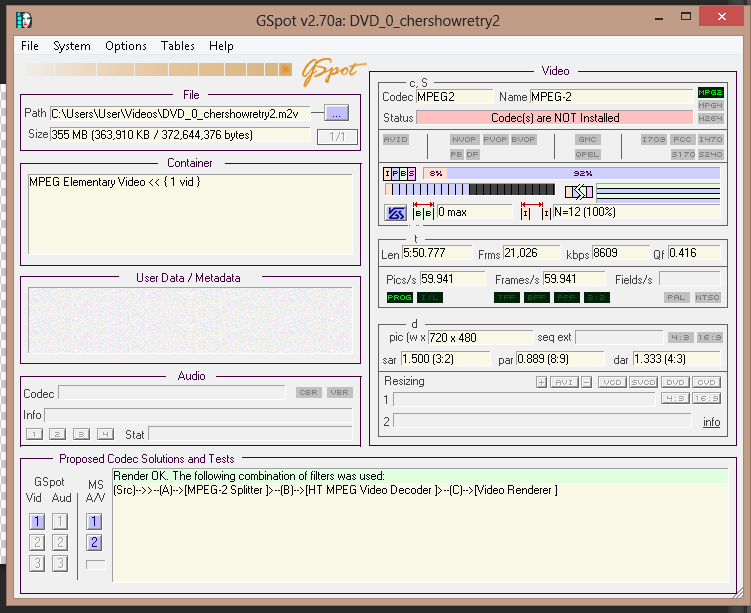This screenshot has width=751, height=613.
Task: Click the frame order arrow icon
Action: (578, 192)
